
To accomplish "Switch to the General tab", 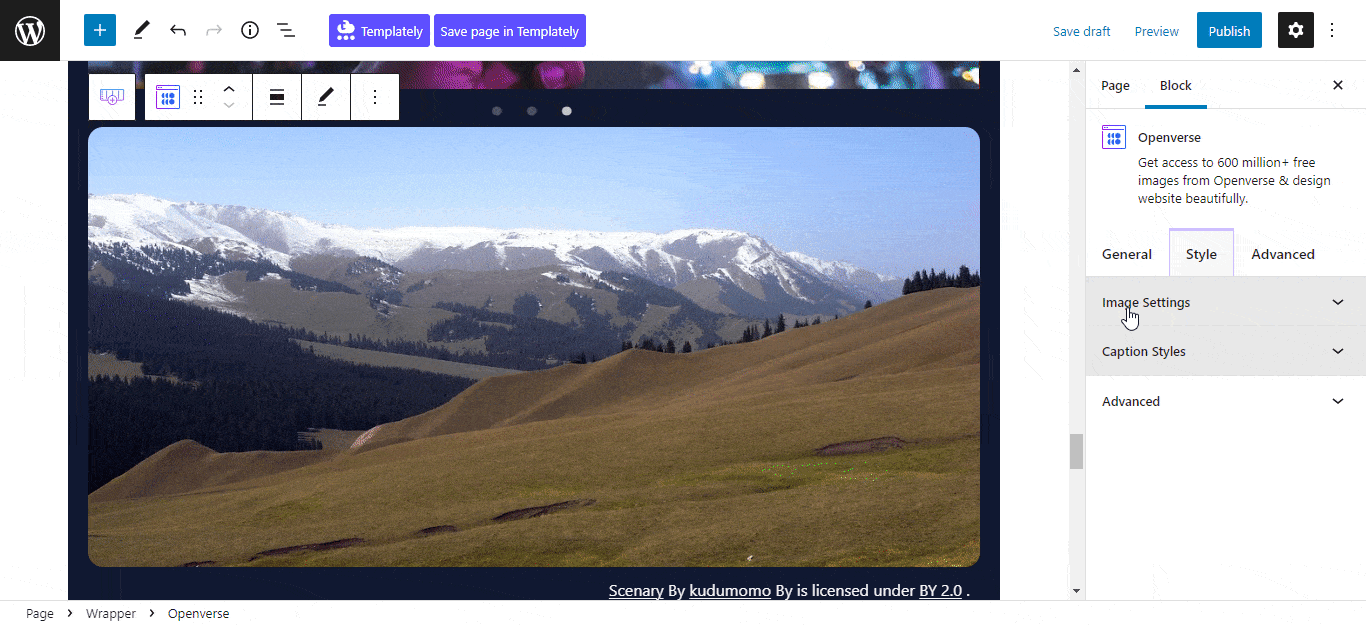I will tap(1127, 254).
